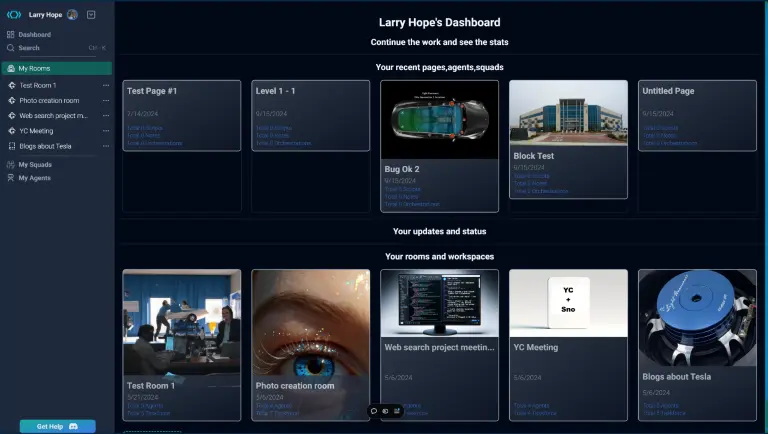Open the Bug Ok 2 card with car image
The width and height of the screenshot is (768, 434).
[439, 146]
